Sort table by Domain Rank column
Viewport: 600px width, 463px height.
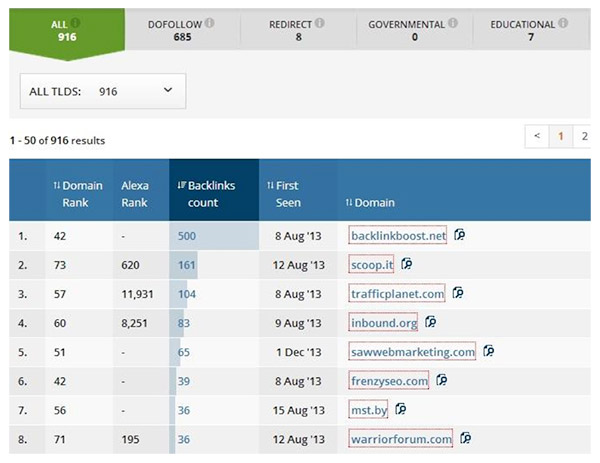tap(78, 194)
